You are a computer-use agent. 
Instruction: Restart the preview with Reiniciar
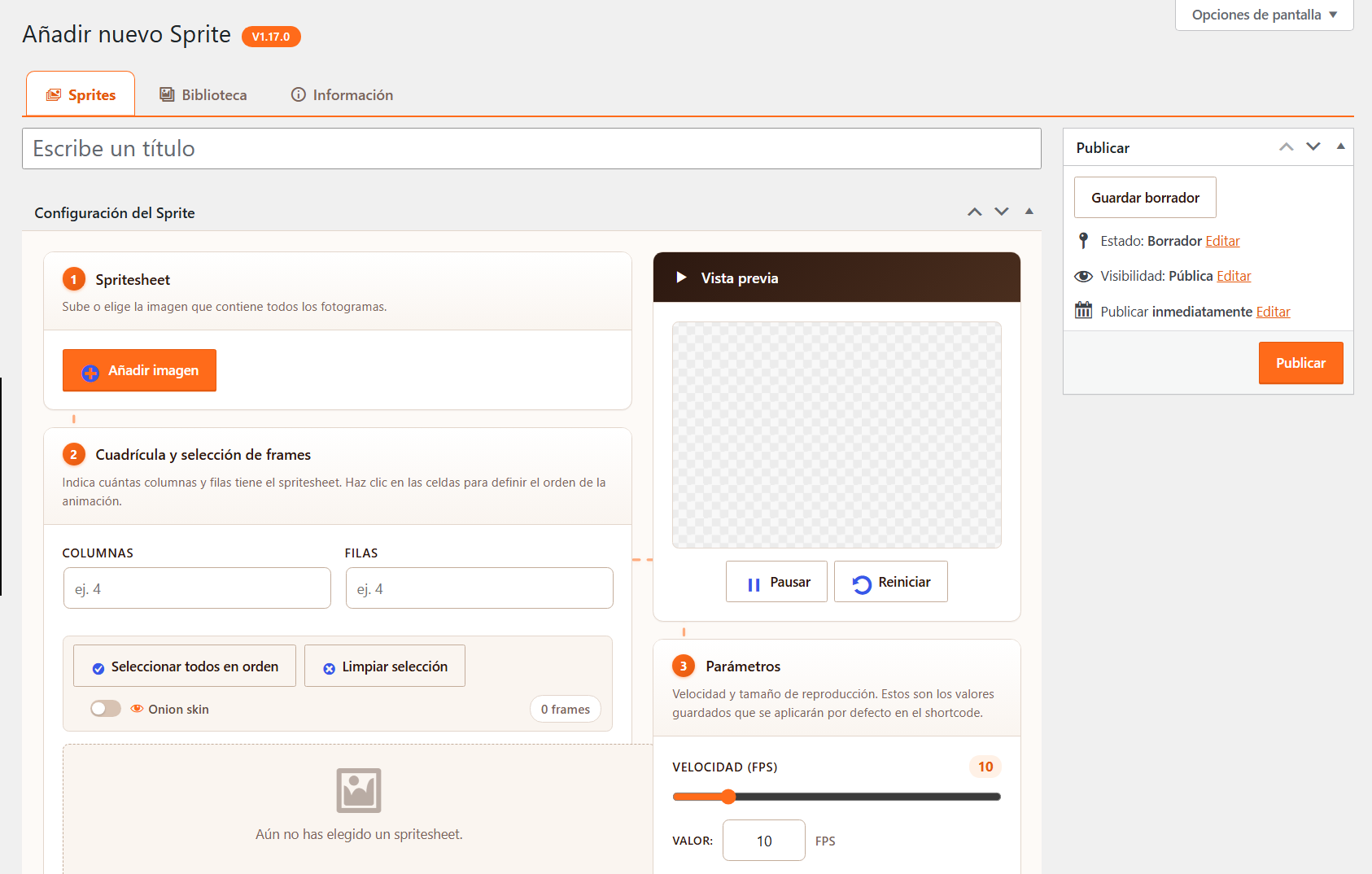891,582
